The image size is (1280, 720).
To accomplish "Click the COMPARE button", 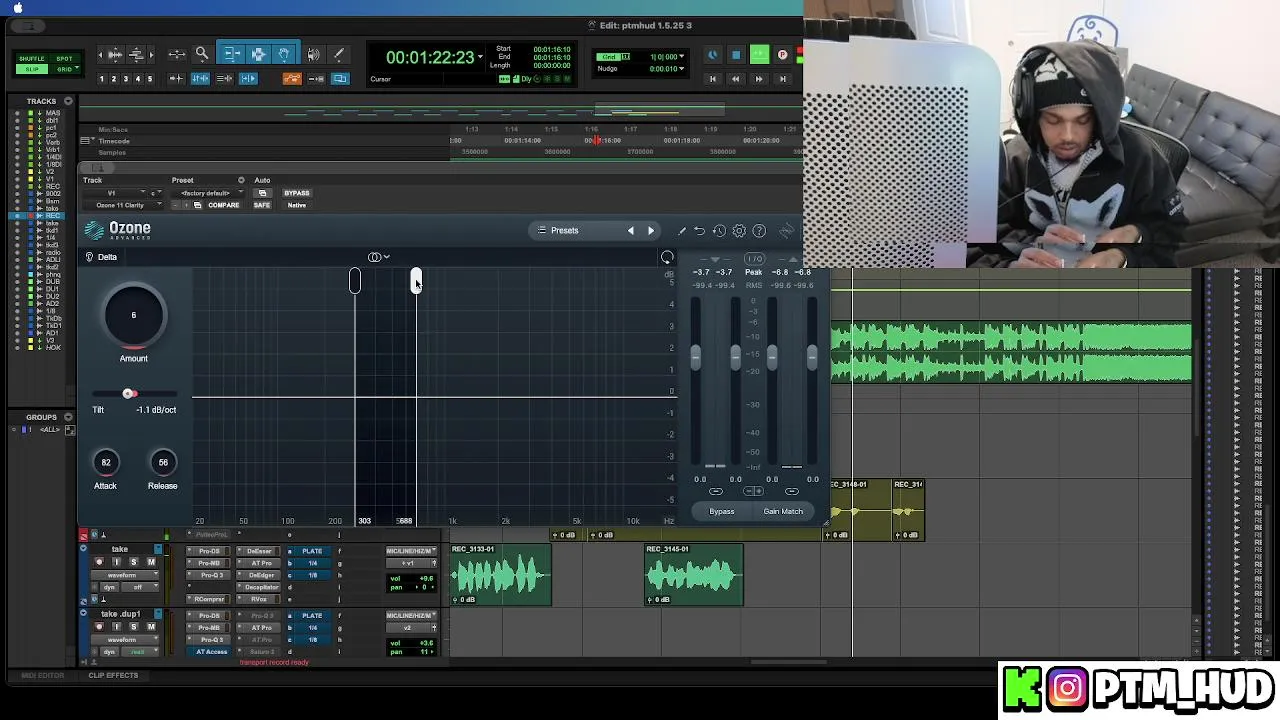I will pyautogui.click(x=223, y=205).
